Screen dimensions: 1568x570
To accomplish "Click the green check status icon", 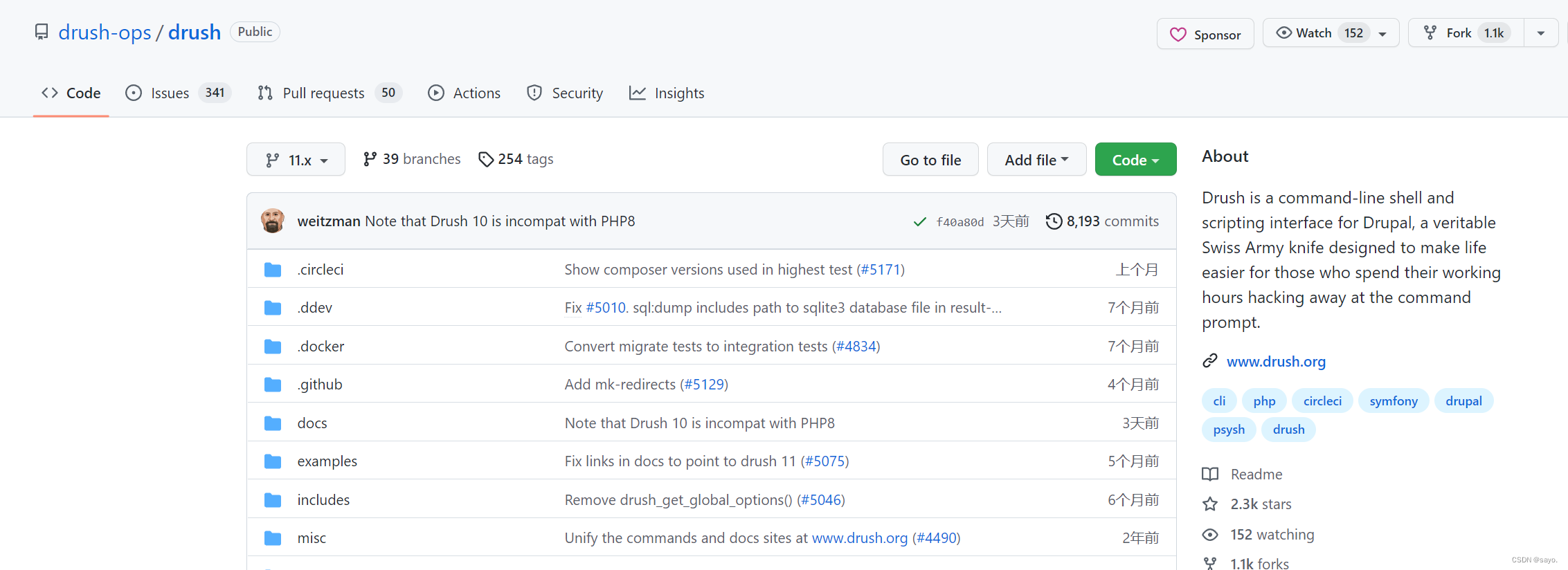I will tap(919, 221).
